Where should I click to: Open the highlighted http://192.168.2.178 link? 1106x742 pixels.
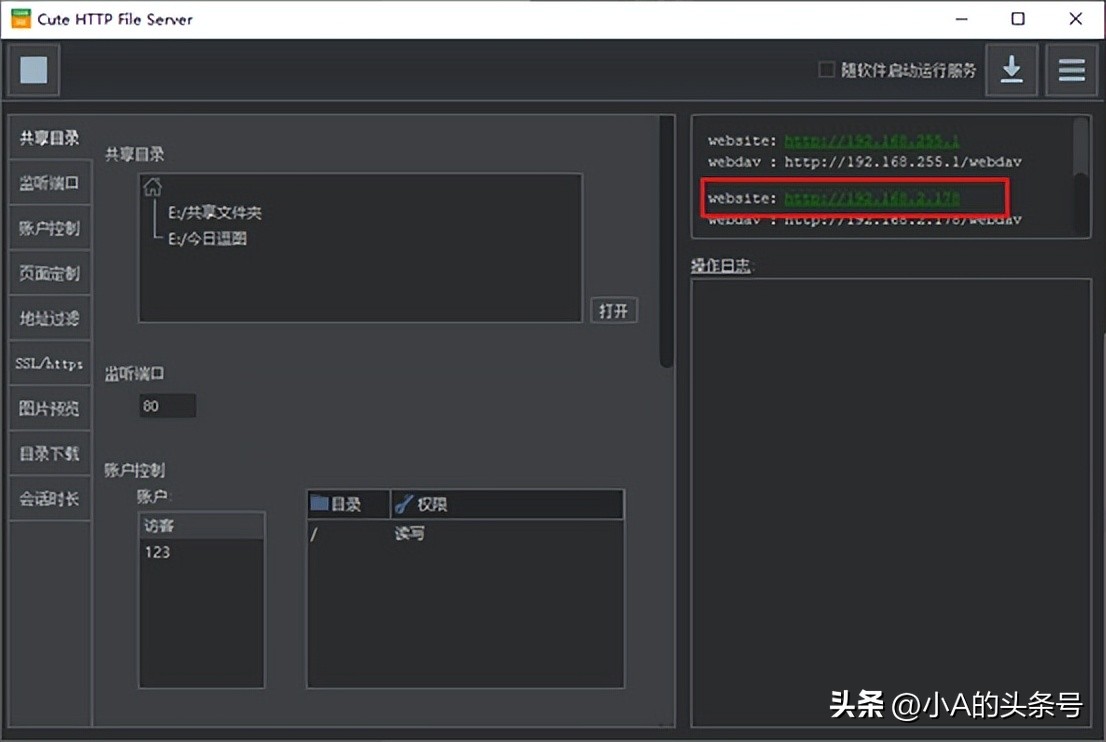(873, 198)
